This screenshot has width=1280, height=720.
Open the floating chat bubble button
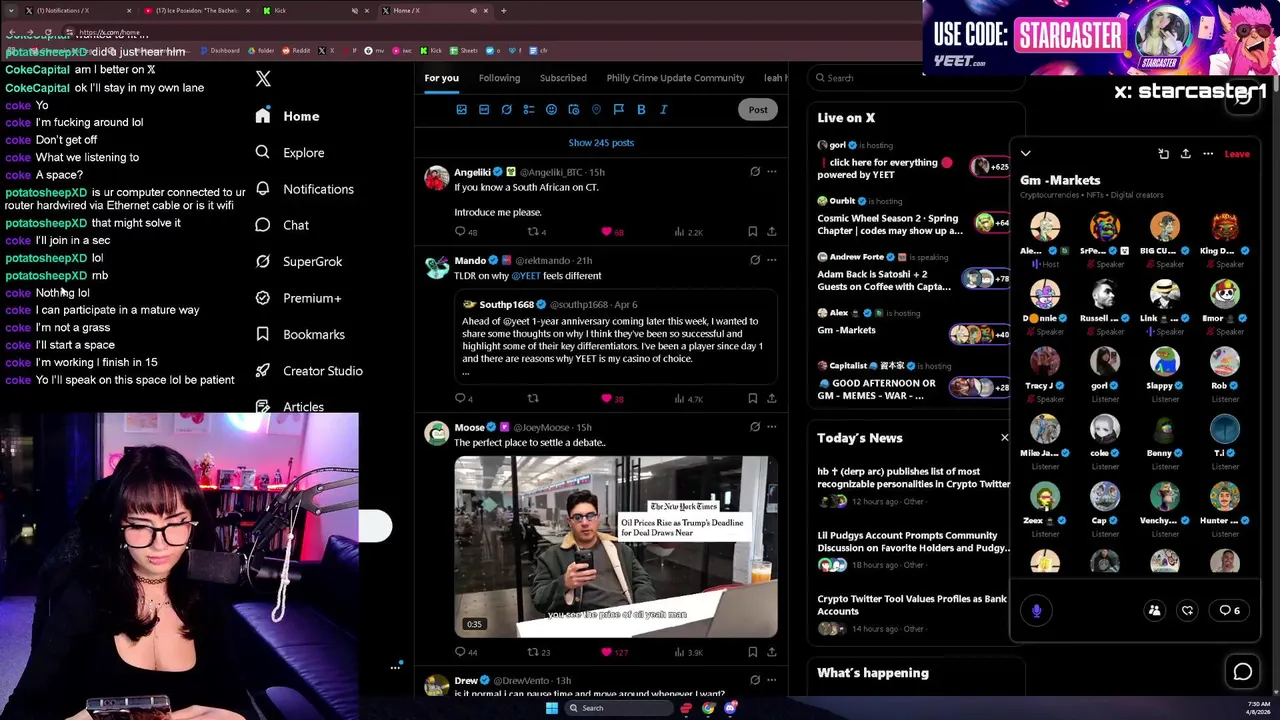[1243, 673]
